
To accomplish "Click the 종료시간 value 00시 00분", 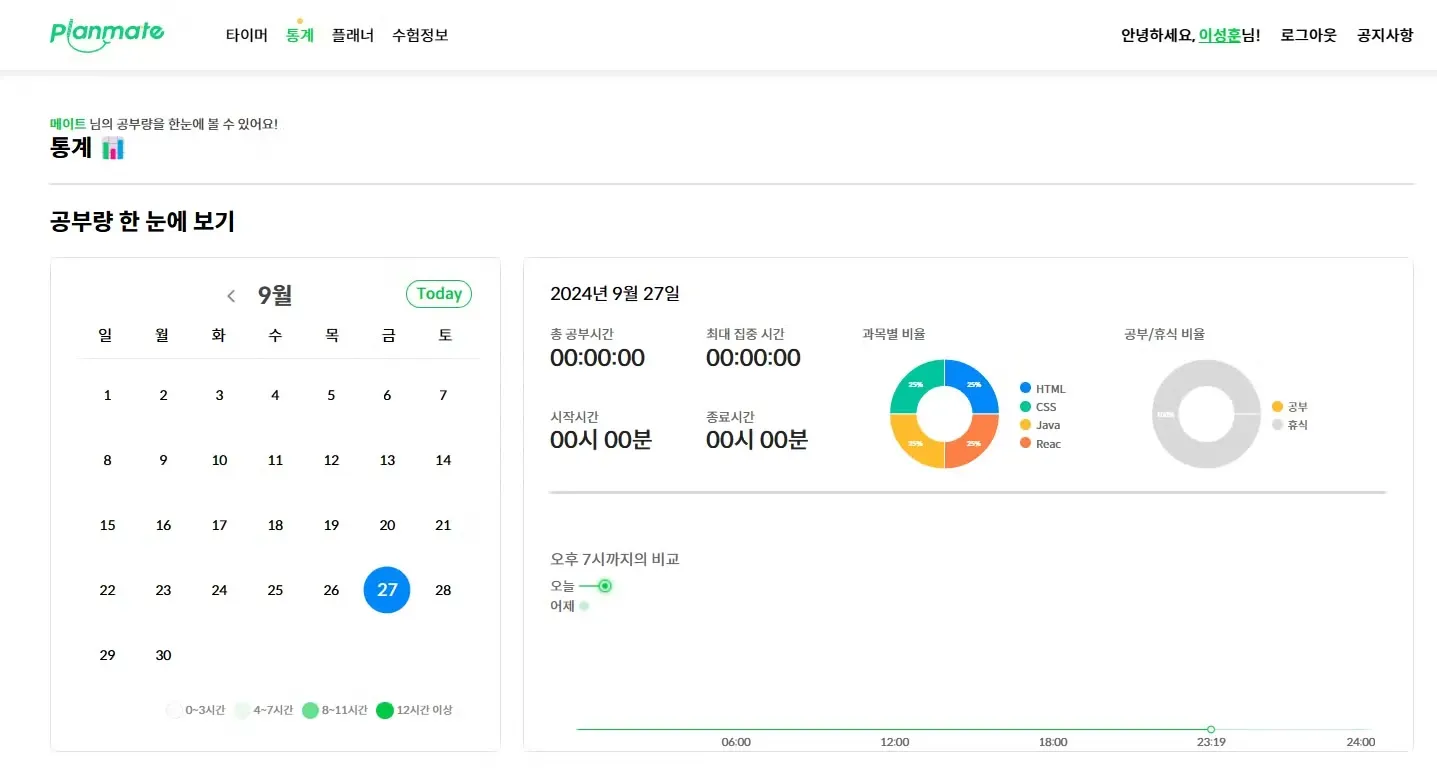I will [757, 440].
